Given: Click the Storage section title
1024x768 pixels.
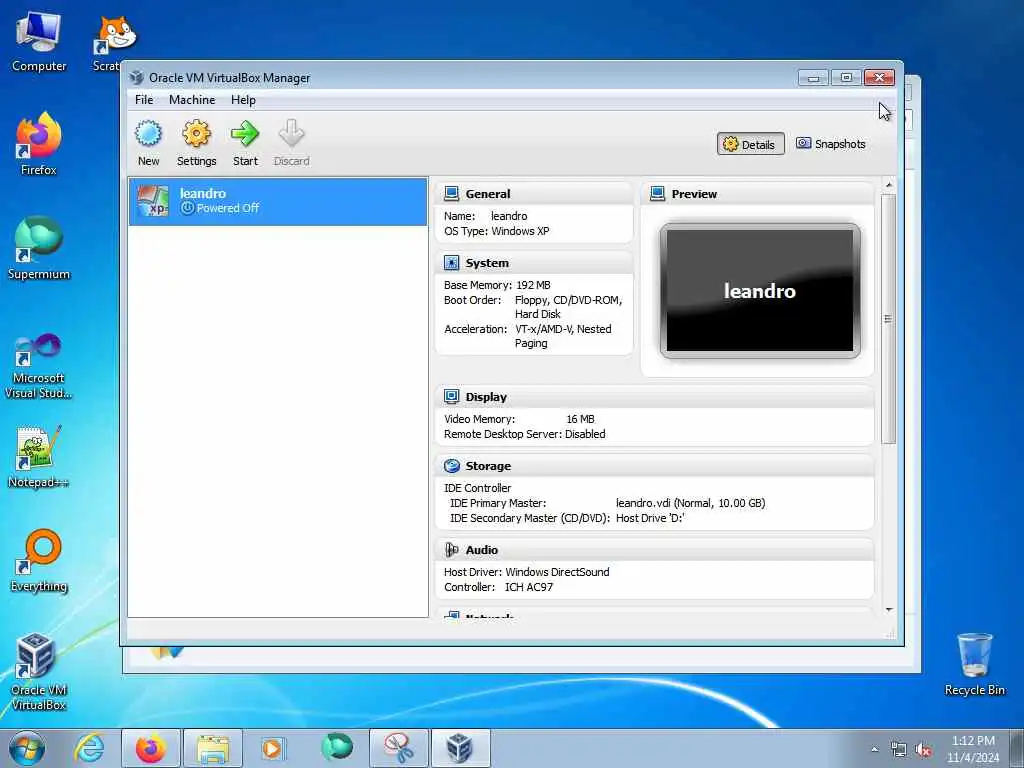Looking at the screenshot, I should pyautogui.click(x=488, y=466).
